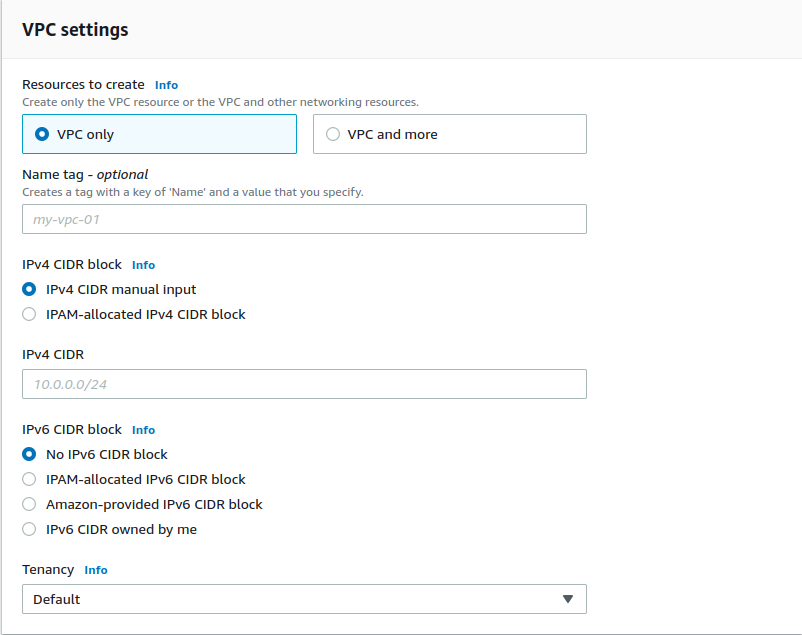The image size is (802, 635).
Task: Select IPv6 CIDR owned by me
Action: [x=29, y=529]
